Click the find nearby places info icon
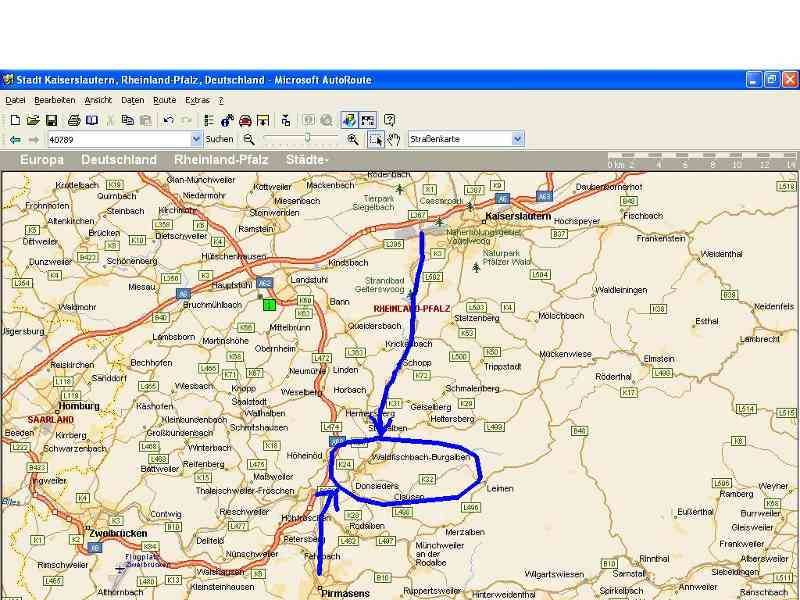Screen dimensions: 800x600 click(x=227, y=120)
